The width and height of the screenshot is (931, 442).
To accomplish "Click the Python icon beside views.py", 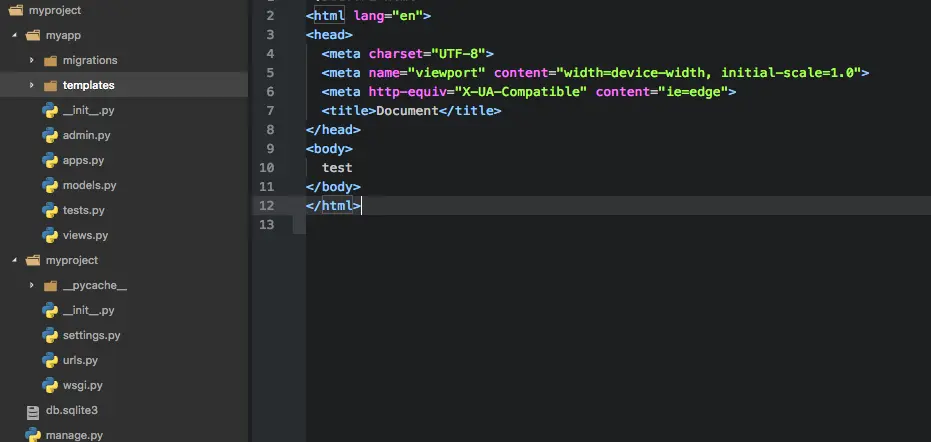I will pos(50,235).
